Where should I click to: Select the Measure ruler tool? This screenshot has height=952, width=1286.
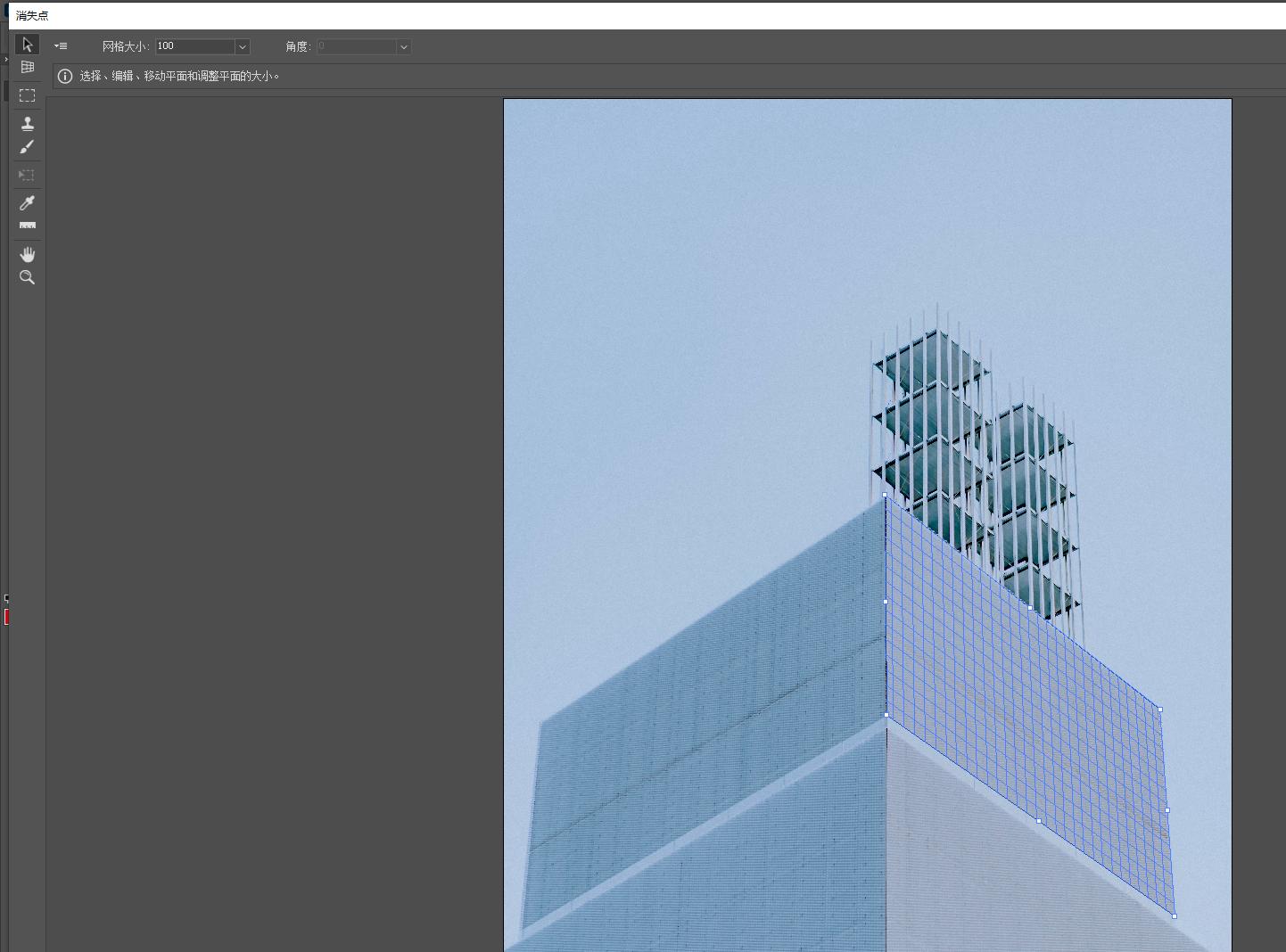click(27, 226)
